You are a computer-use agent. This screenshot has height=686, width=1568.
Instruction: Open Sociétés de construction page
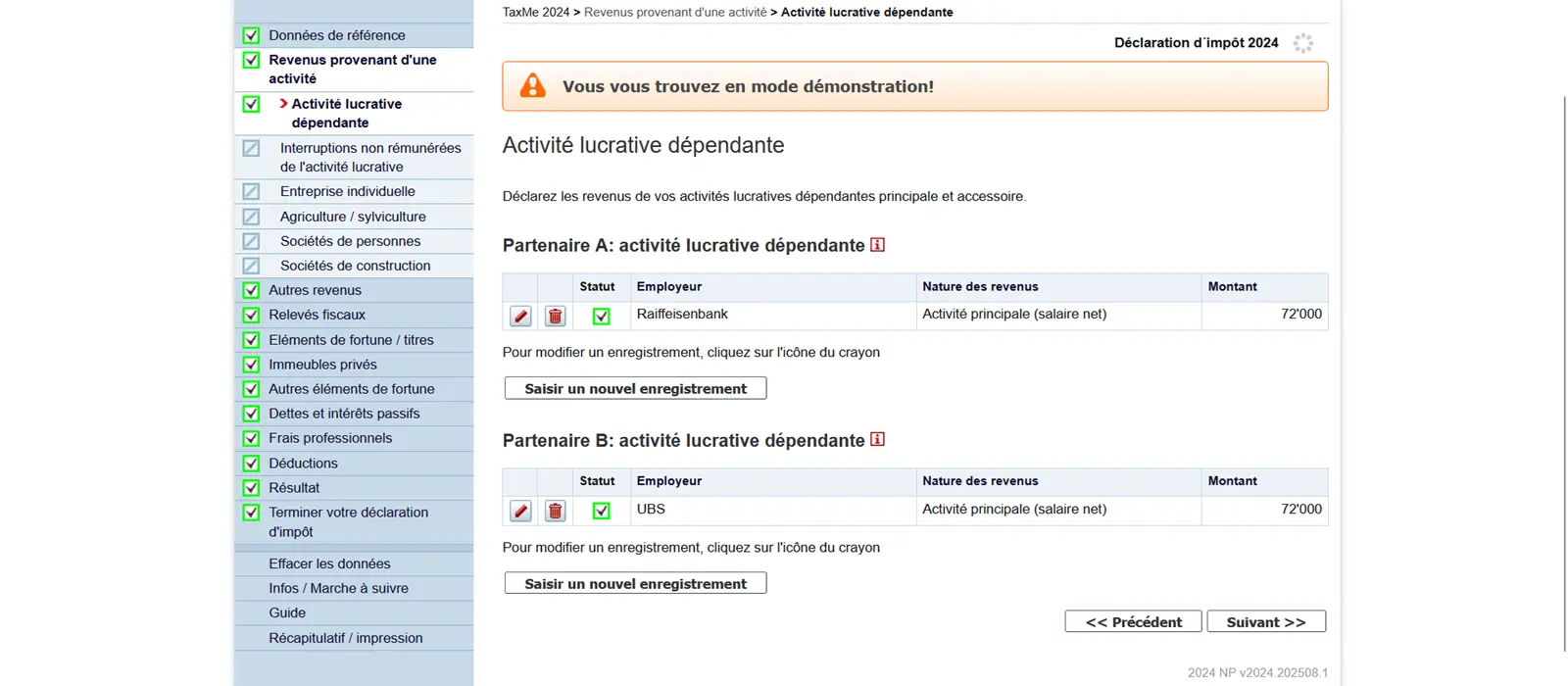[x=355, y=266]
